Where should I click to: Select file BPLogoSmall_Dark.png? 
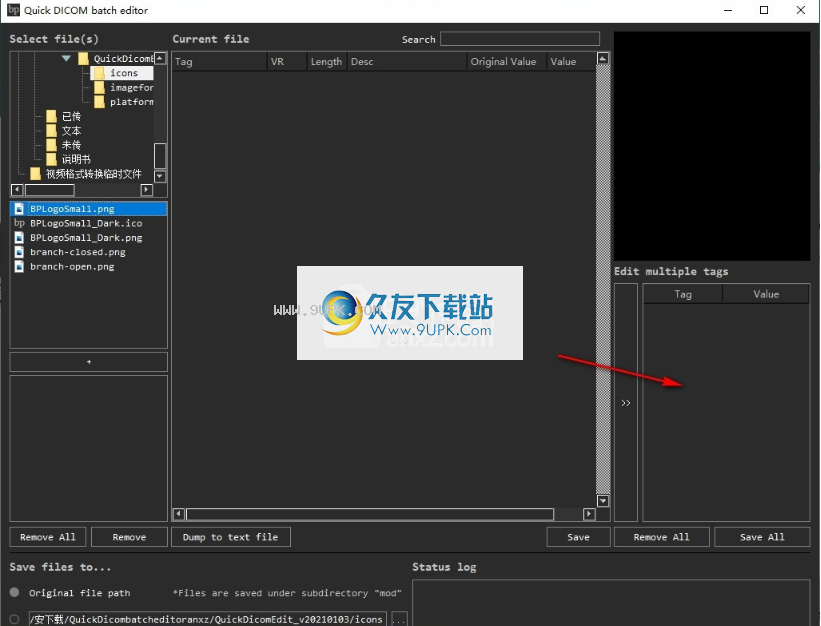tap(88, 238)
